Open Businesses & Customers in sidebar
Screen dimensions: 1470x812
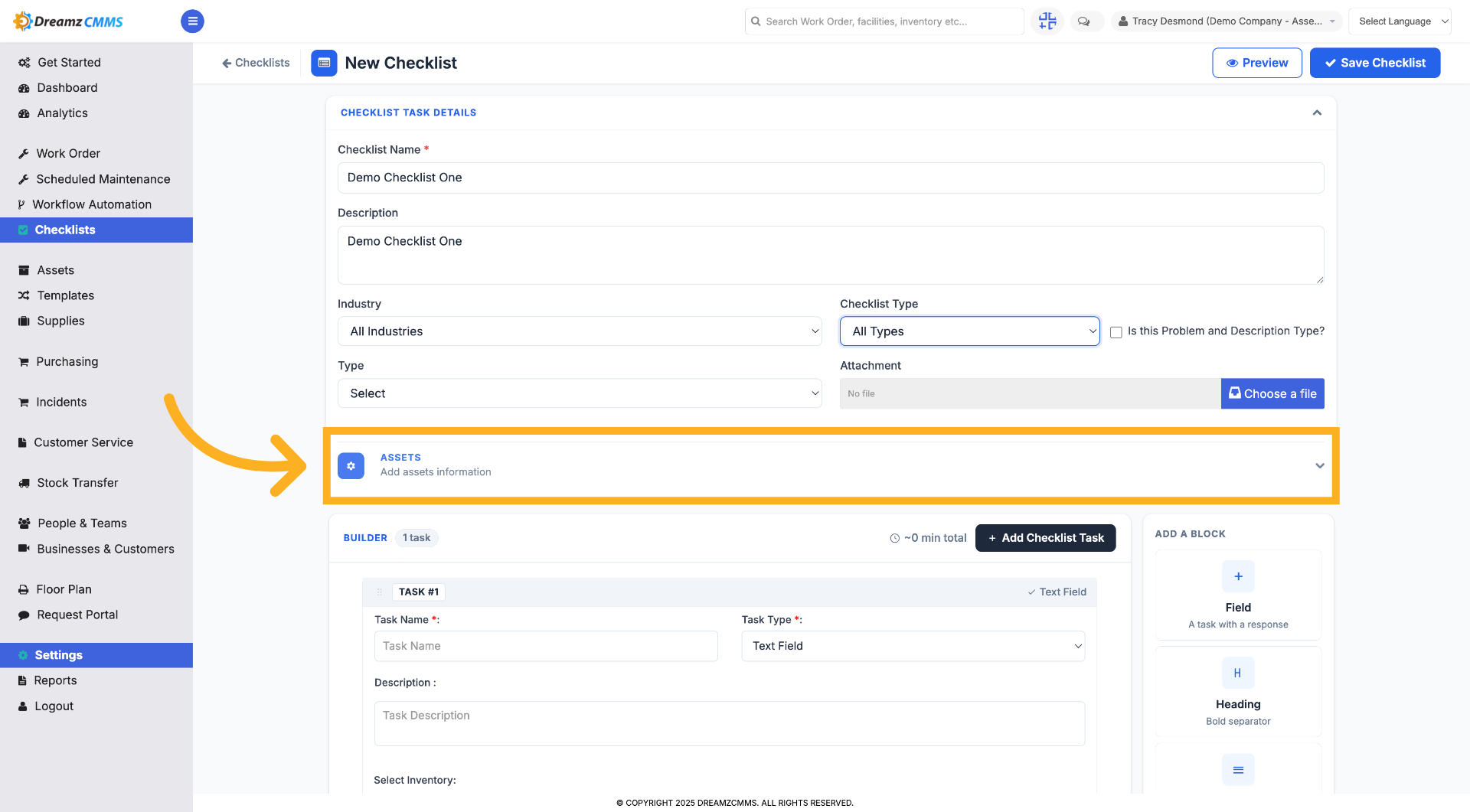click(x=96, y=549)
